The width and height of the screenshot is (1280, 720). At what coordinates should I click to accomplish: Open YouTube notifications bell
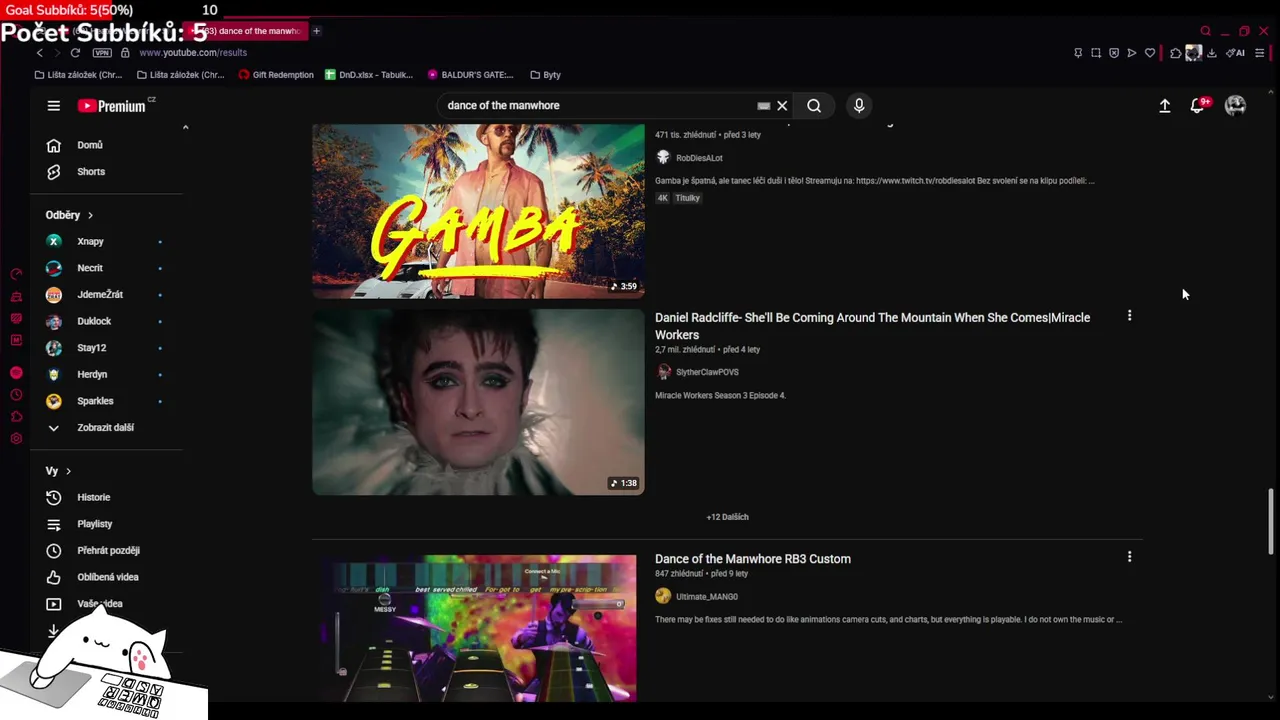1197,106
